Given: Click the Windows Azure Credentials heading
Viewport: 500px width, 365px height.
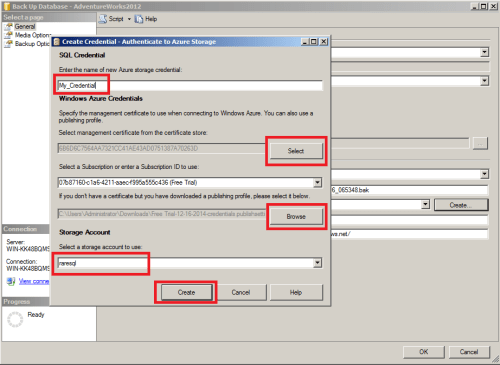Looking at the screenshot, I should [101, 99].
